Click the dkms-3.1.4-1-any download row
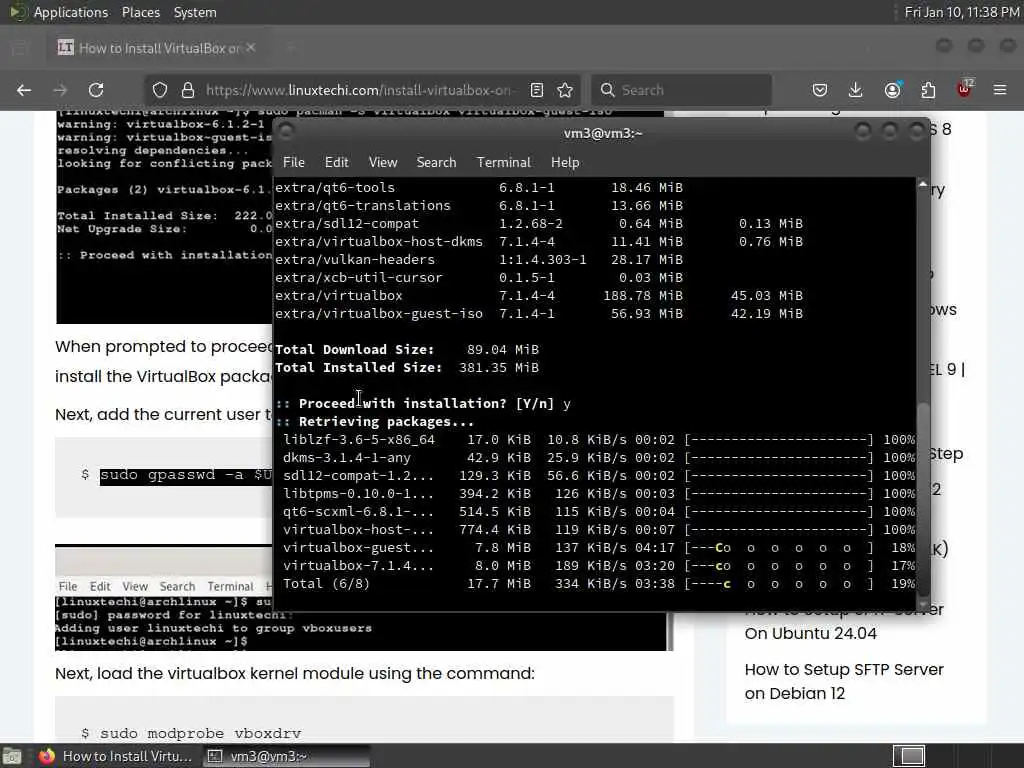1024x768 pixels. click(598, 458)
